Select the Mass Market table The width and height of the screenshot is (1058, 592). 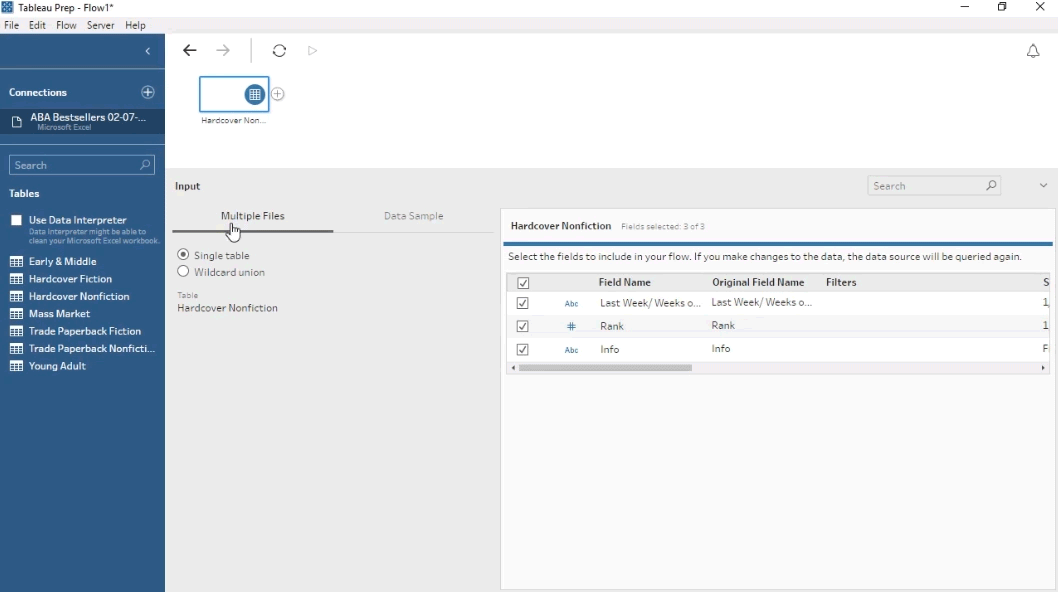pyautogui.click(x=59, y=314)
